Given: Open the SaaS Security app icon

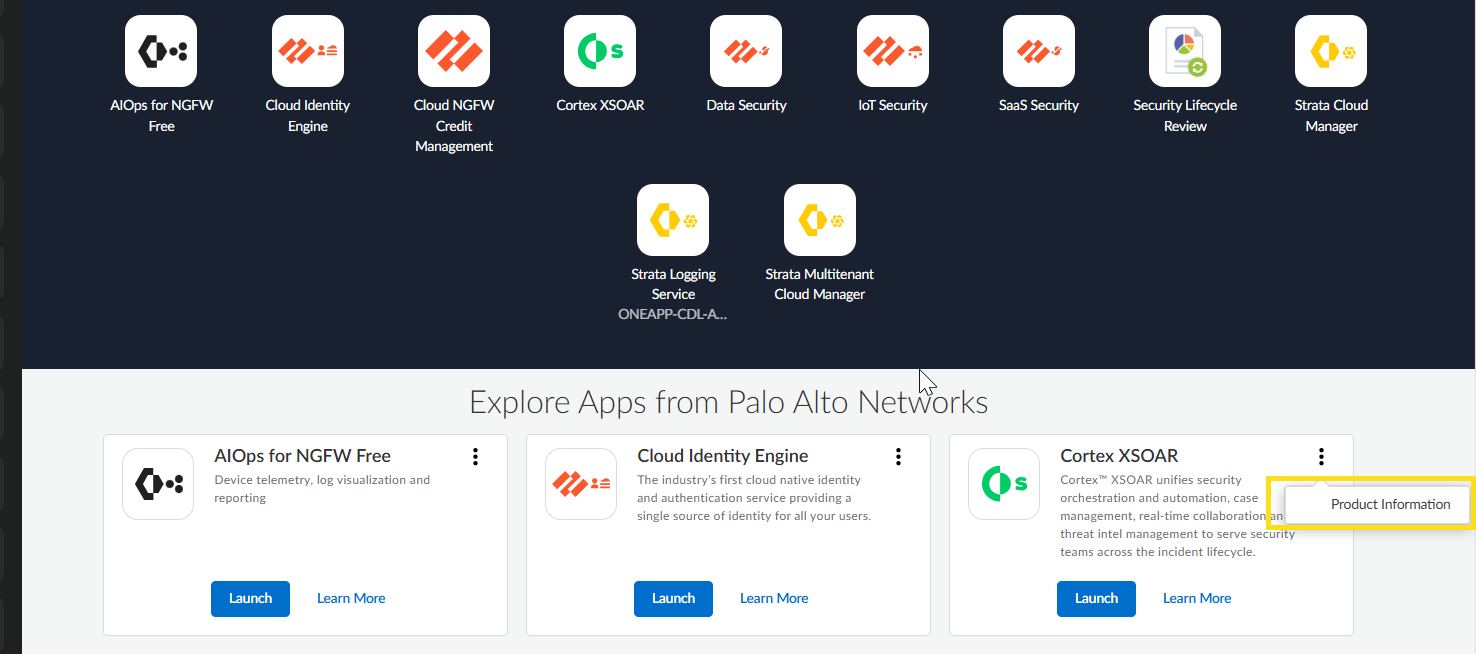Looking at the screenshot, I should click(x=1039, y=51).
